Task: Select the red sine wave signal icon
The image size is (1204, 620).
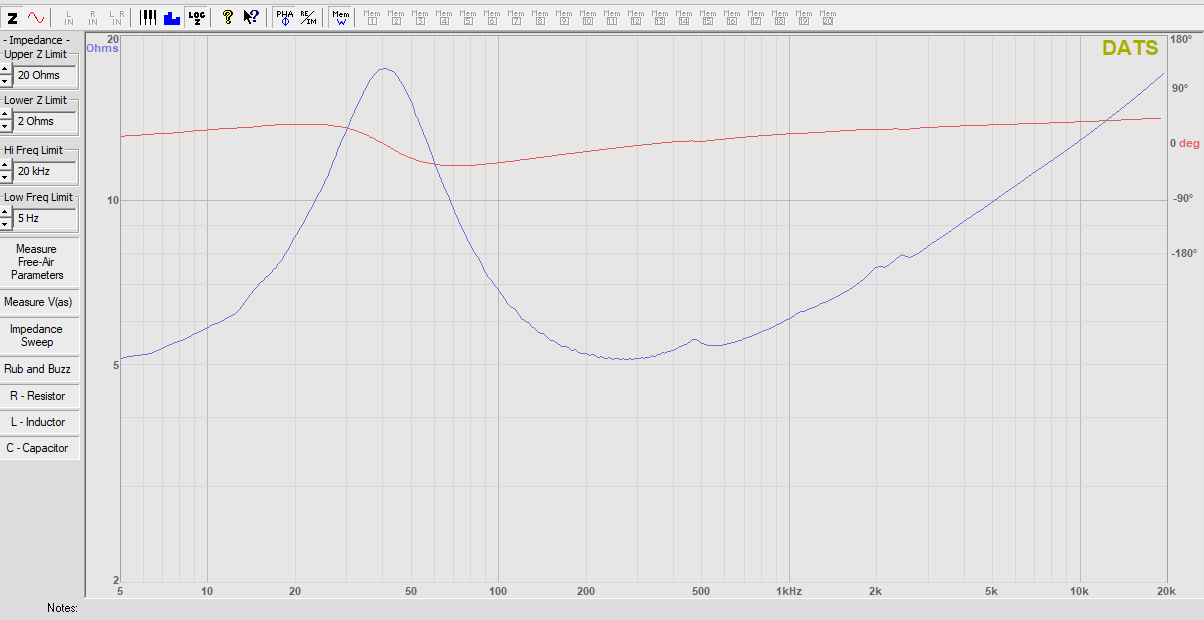Action: [x=36, y=17]
